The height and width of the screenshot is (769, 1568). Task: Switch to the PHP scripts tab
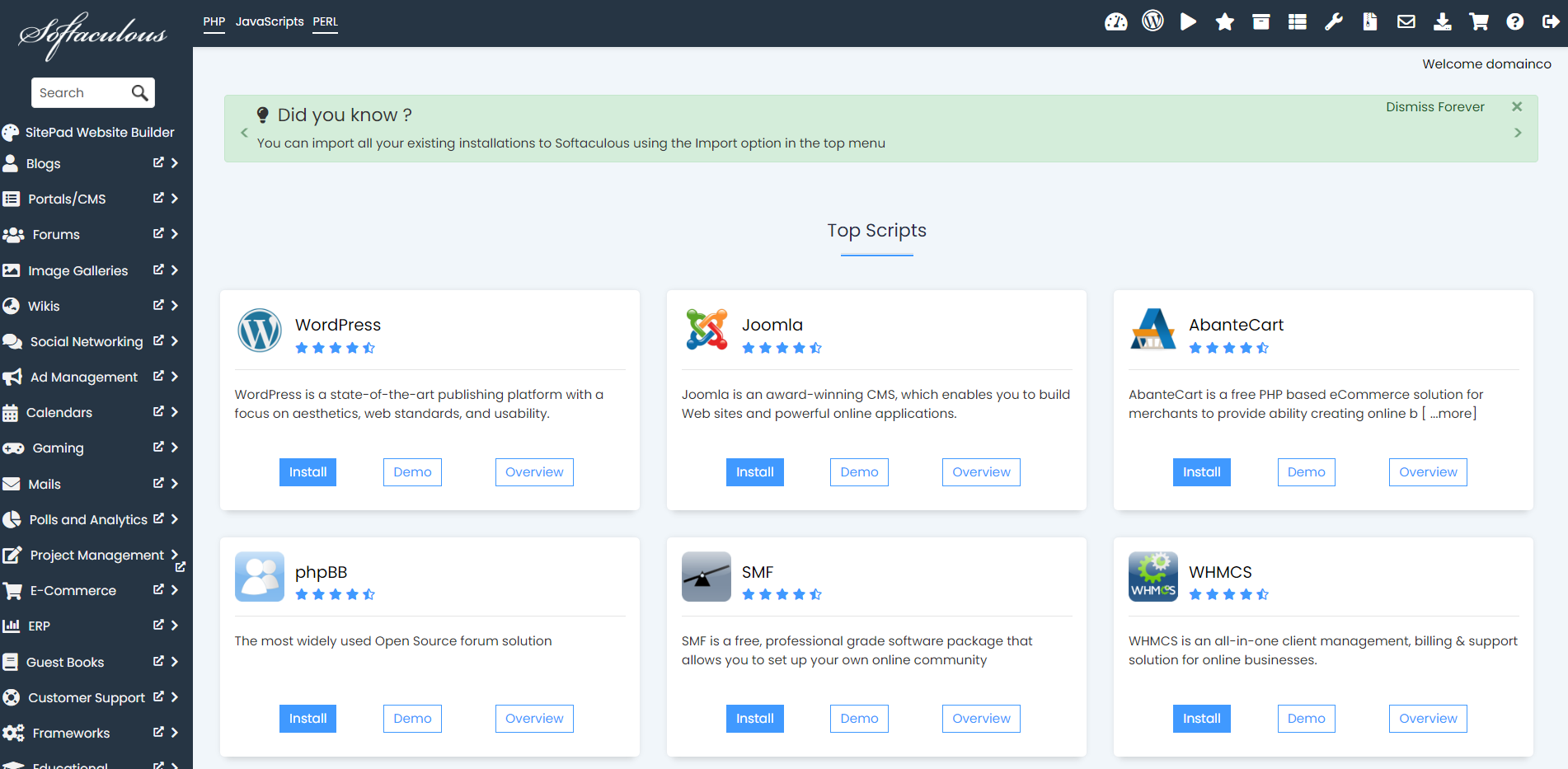click(x=214, y=21)
